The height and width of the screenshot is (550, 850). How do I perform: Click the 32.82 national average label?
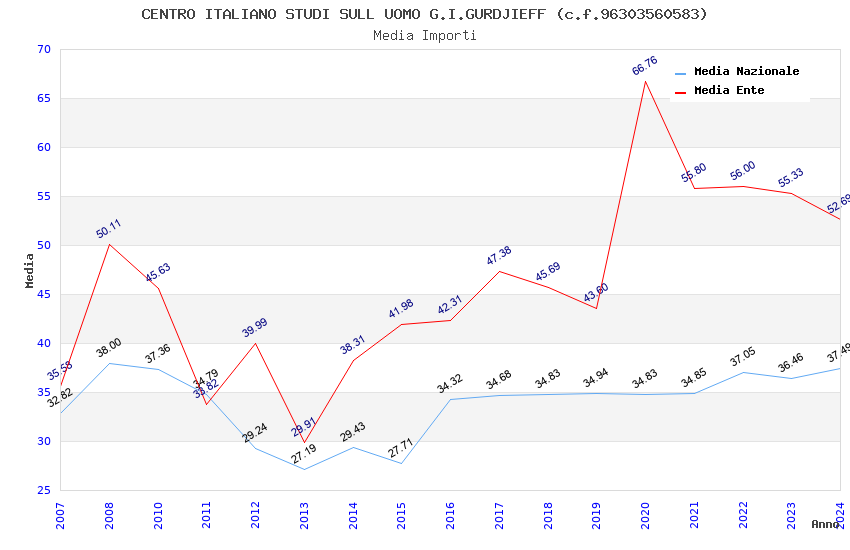60,398
